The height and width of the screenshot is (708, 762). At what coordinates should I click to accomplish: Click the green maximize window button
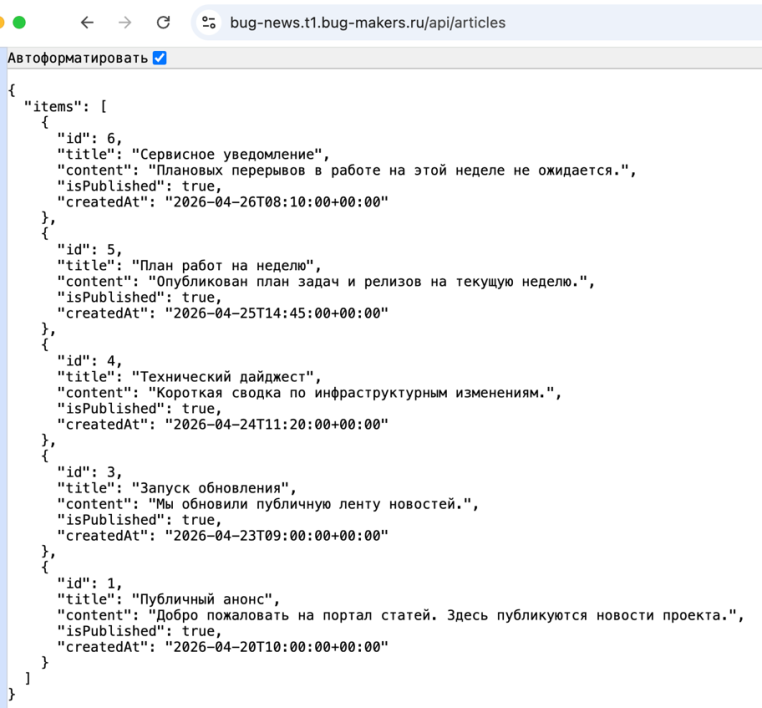tap(19, 22)
